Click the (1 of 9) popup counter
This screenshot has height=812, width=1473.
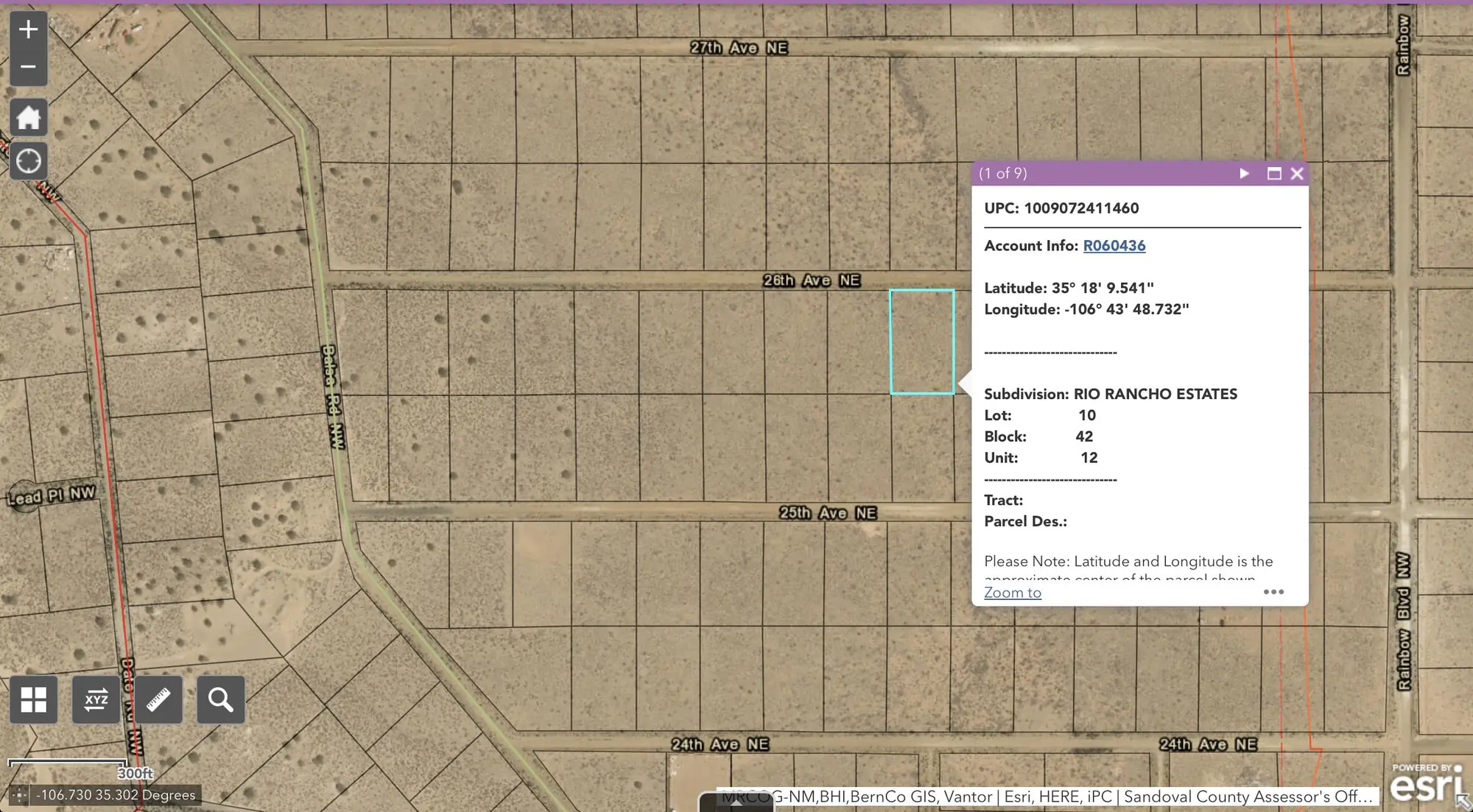click(x=1002, y=174)
